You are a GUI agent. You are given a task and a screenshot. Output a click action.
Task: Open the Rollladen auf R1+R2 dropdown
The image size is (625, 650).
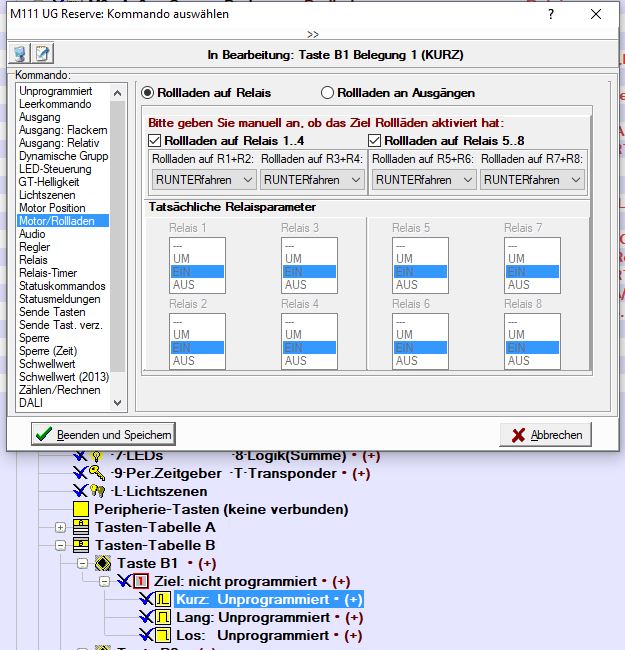point(204,180)
